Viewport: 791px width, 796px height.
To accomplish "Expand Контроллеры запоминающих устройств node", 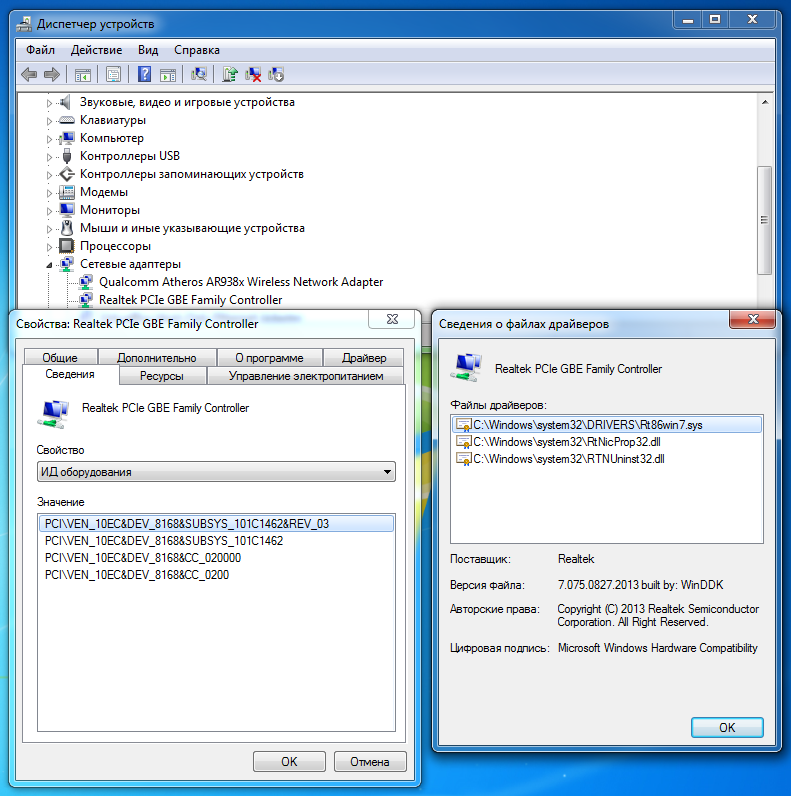I will [49, 175].
